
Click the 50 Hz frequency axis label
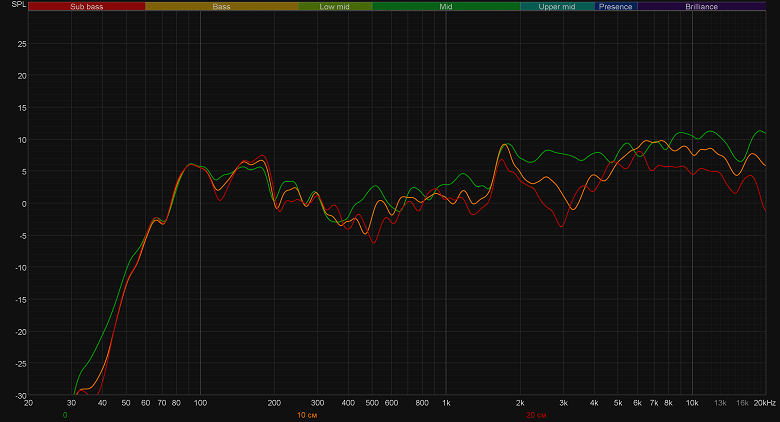pos(126,403)
